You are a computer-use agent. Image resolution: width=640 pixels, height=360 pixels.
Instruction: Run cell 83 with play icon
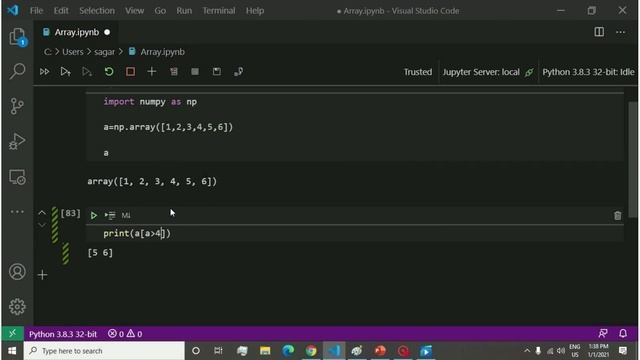pos(93,215)
